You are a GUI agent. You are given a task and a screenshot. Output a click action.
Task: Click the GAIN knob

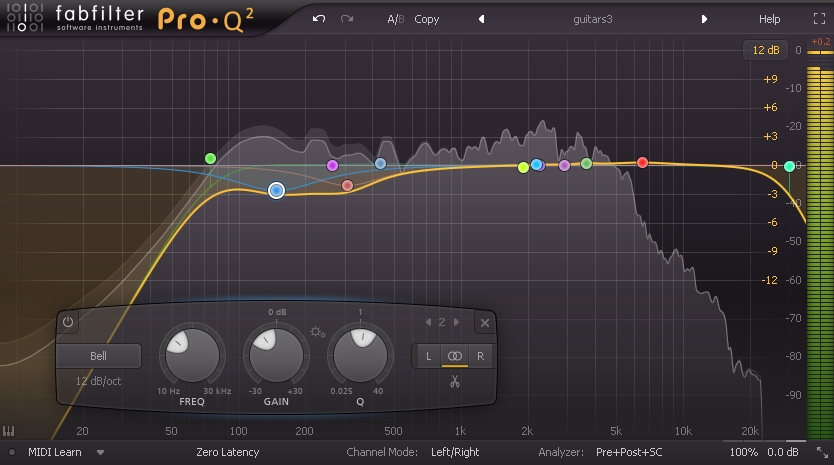[276, 355]
